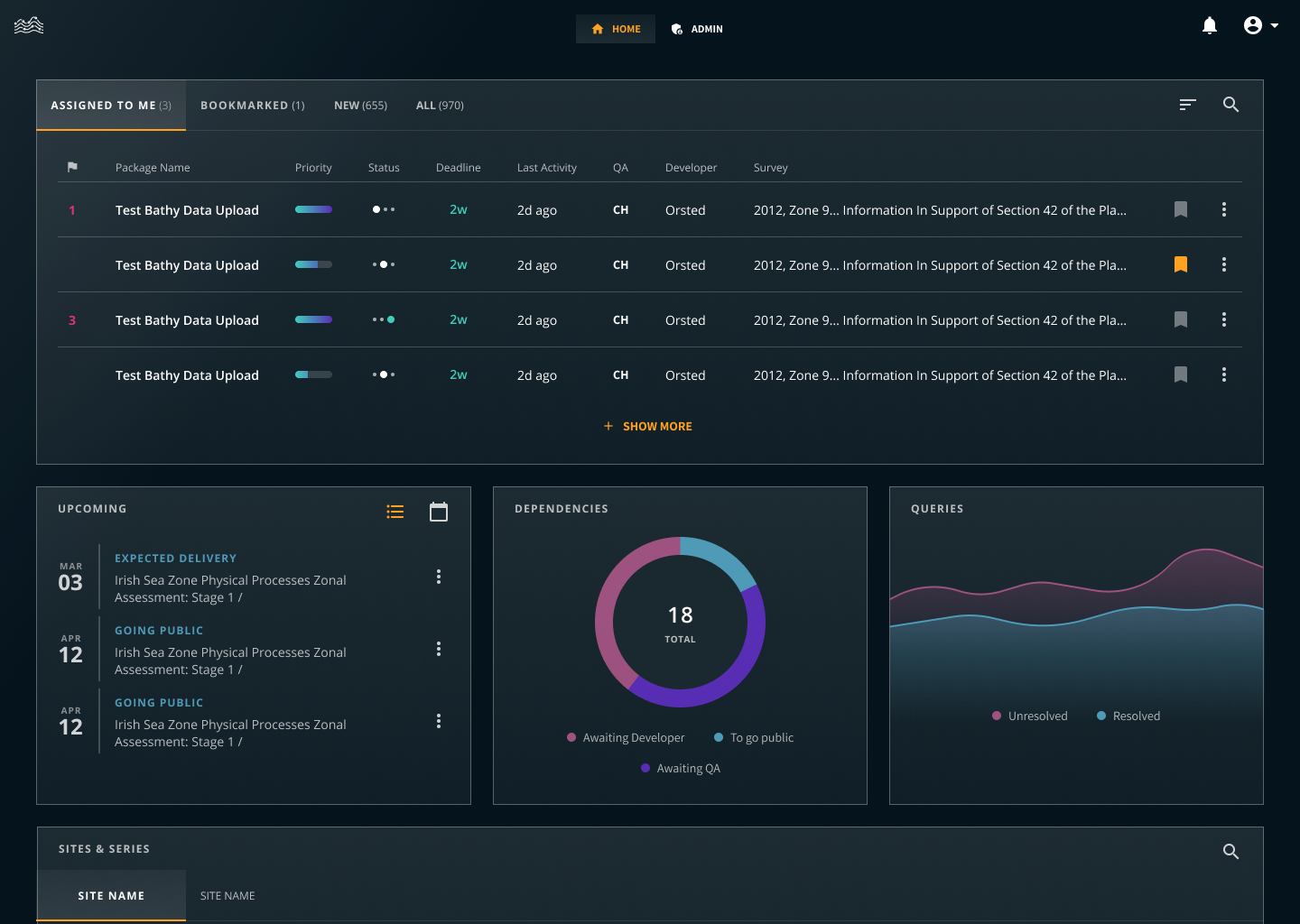Click the QA column header
Viewport: 1300px width, 924px height.
(620, 168)
